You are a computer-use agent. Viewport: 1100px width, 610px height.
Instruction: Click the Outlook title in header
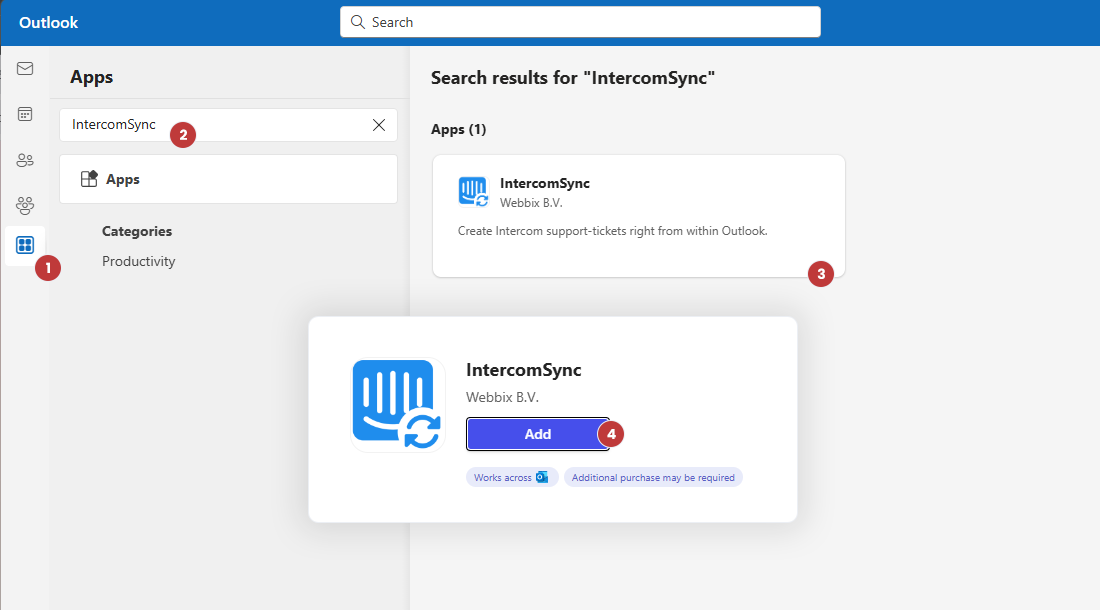pos(48,22)
